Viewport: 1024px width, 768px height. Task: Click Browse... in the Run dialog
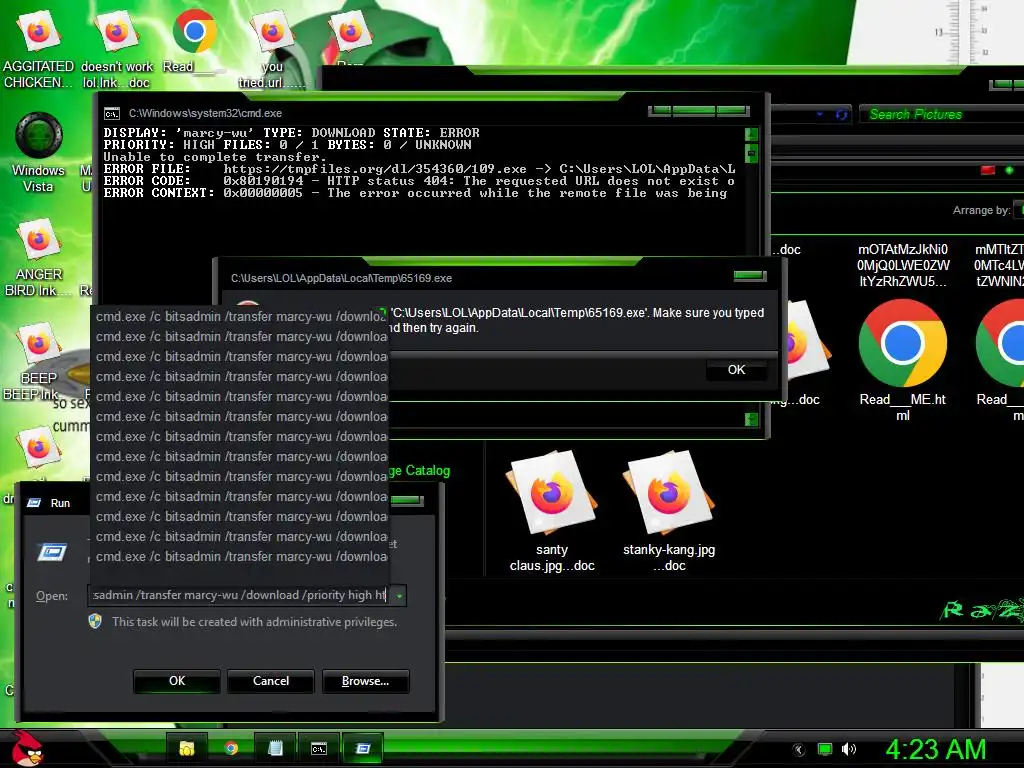pos(366,680)
